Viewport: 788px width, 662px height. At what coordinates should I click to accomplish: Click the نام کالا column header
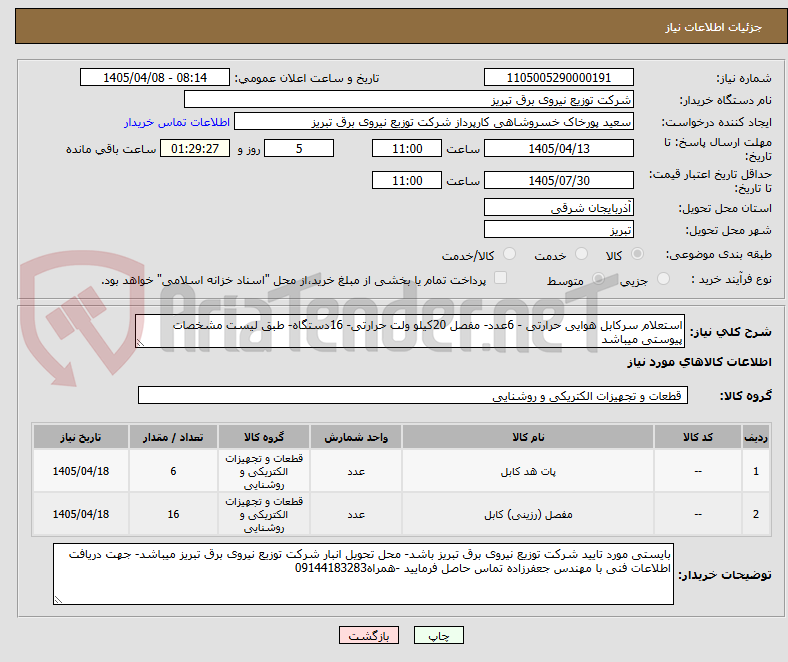coord(528,437)
